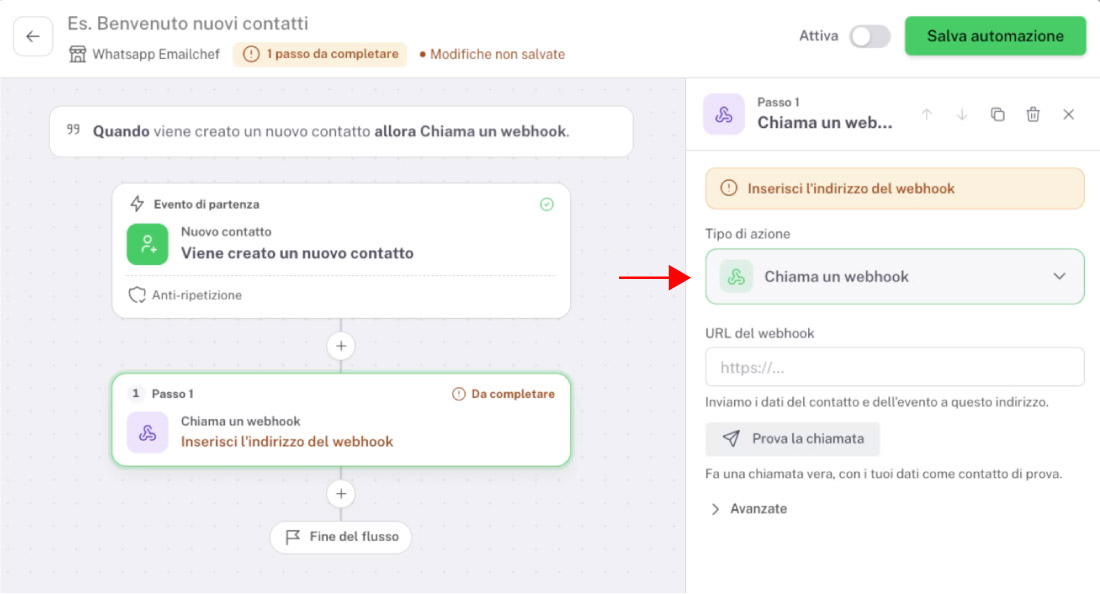Toggle the Attiva switch
Screen dimensions: 1100x594
click(x=870, y=36)
